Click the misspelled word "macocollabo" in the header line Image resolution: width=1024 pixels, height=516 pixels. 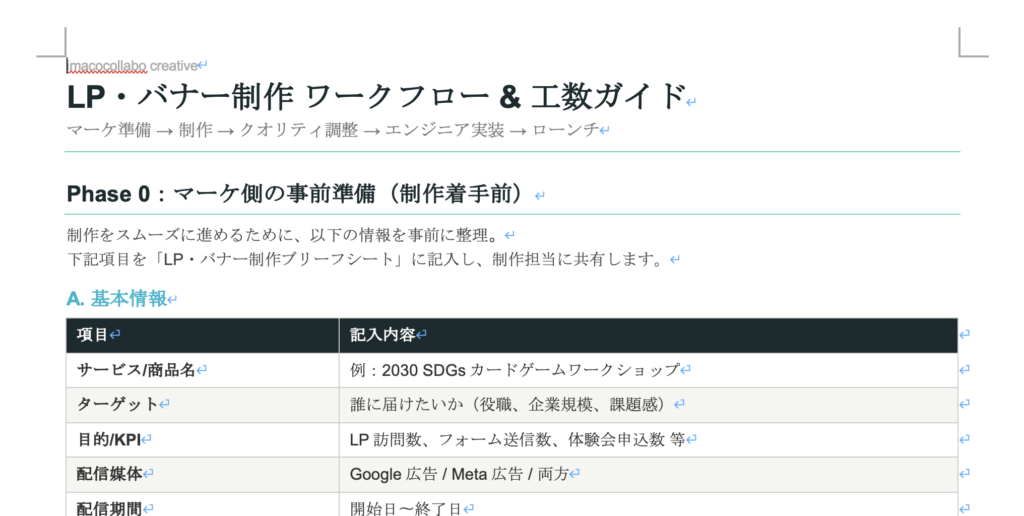107,66
